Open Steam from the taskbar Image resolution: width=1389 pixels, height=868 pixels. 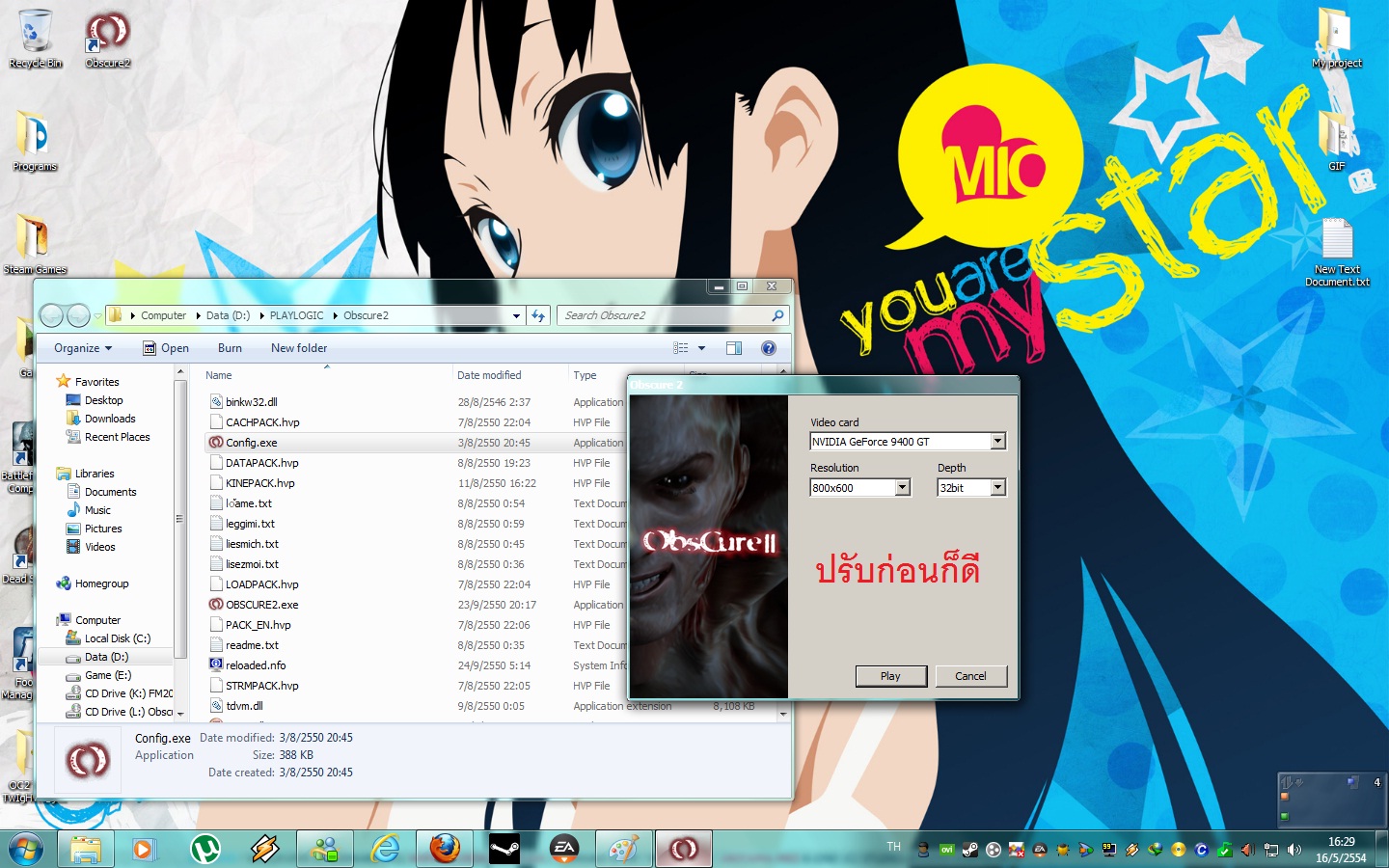(504, 849)
